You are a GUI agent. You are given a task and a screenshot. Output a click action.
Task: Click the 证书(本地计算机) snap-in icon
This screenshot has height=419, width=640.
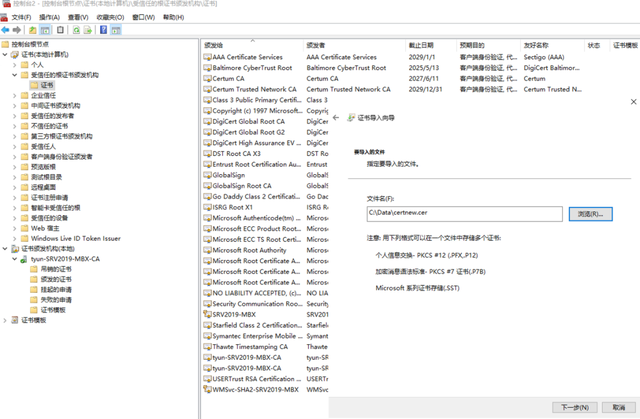(15, 55)
